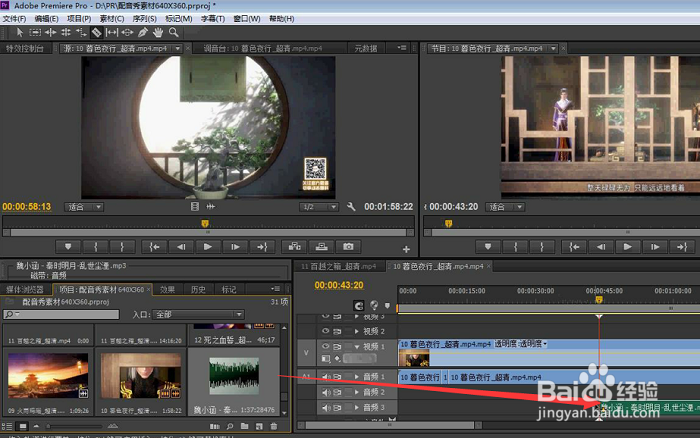
Task: Click Automate to Sequence icon
Action: point(215,426)
